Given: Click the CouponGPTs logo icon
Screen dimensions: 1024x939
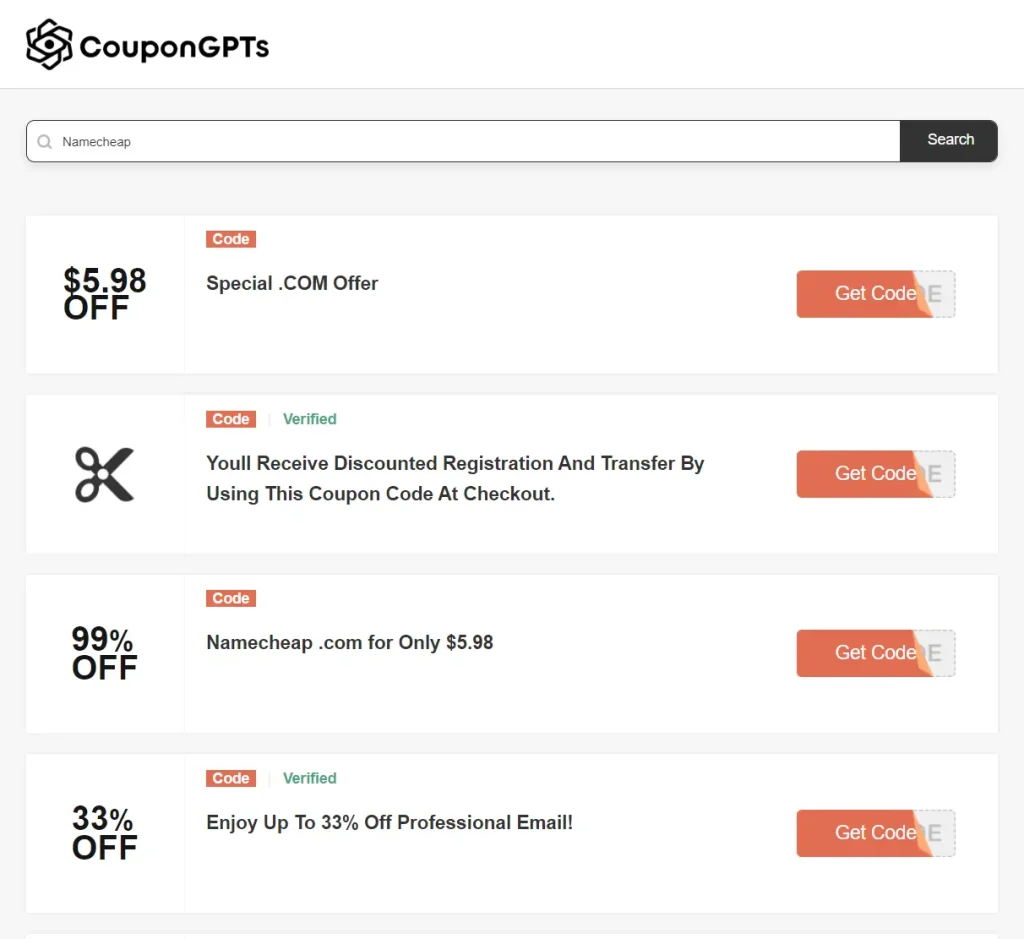Looking at the screenshot, I should (x=47, y=44).
